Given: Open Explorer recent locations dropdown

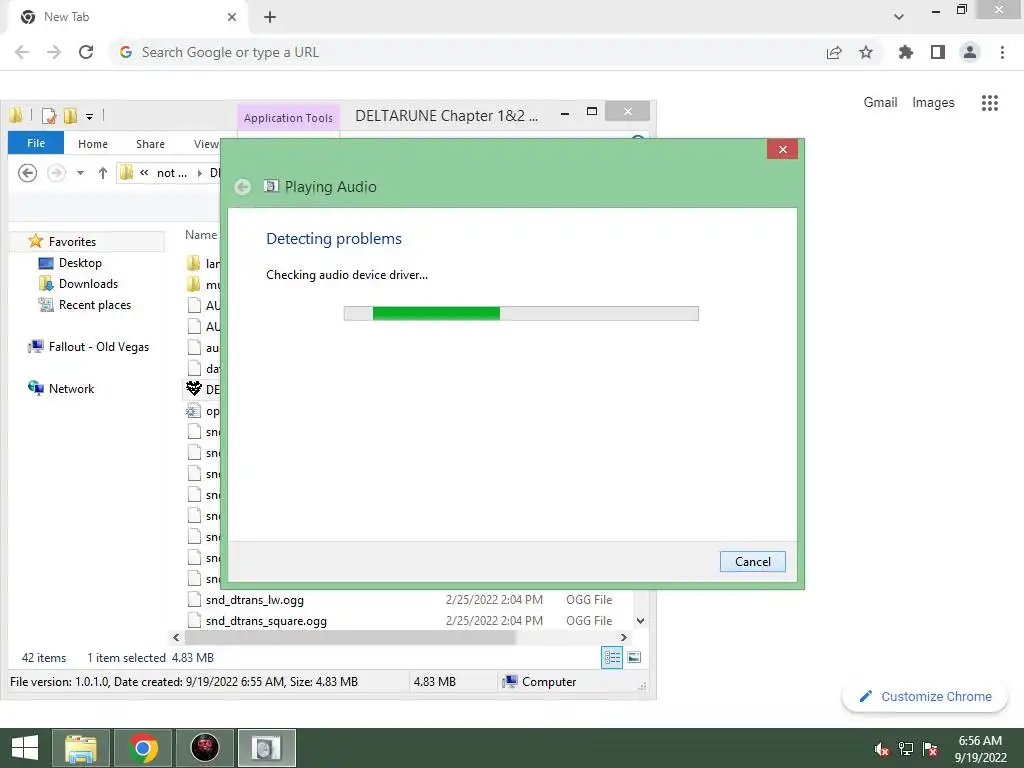Looking at the screenshot, I should tap(80, 173).
